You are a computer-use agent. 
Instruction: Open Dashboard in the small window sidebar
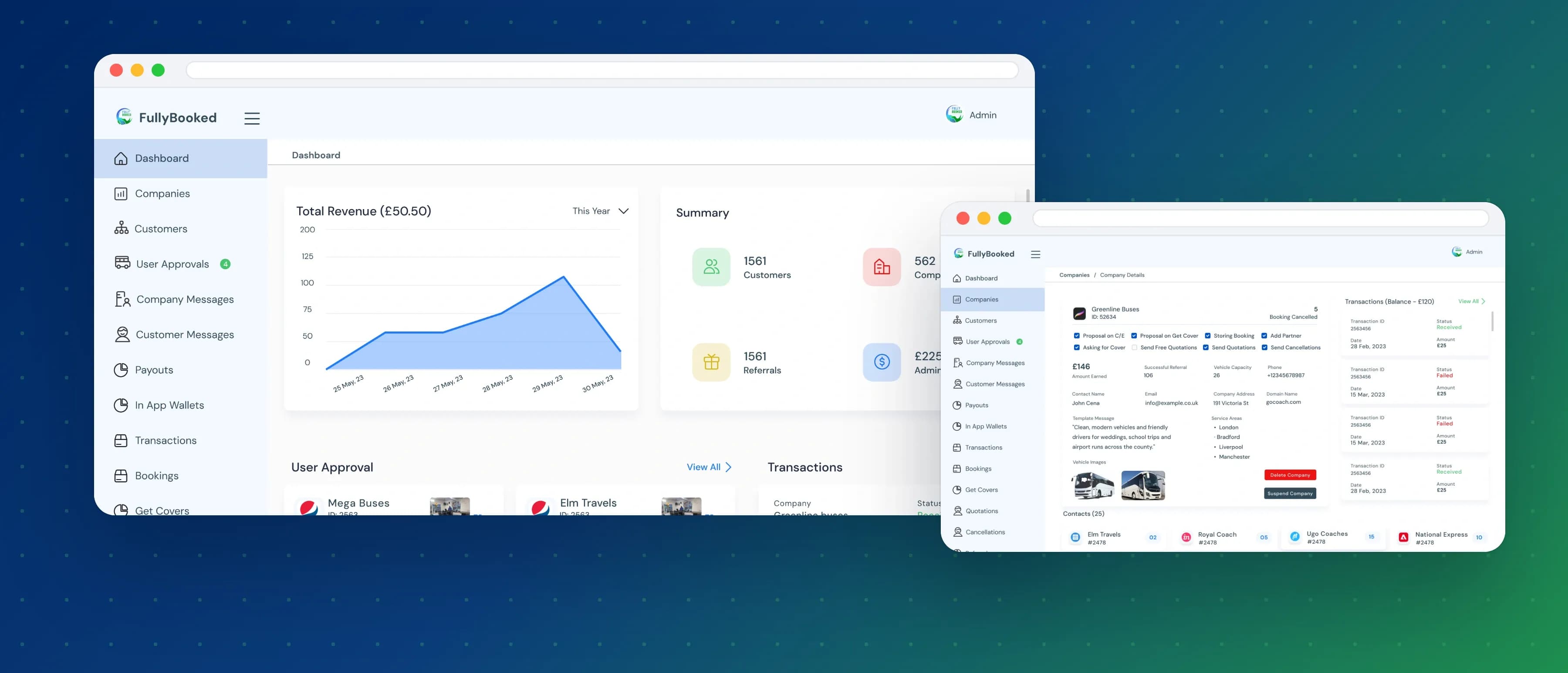click(x=992, y=278)
